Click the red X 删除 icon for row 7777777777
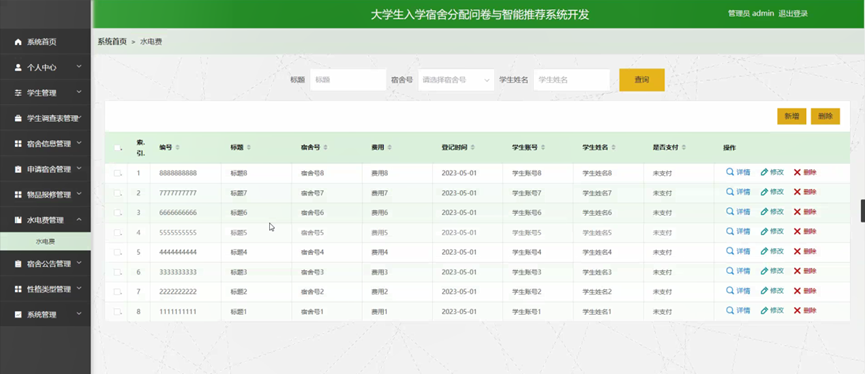Viewport: 865px width, 374px height. click(797, 192)
